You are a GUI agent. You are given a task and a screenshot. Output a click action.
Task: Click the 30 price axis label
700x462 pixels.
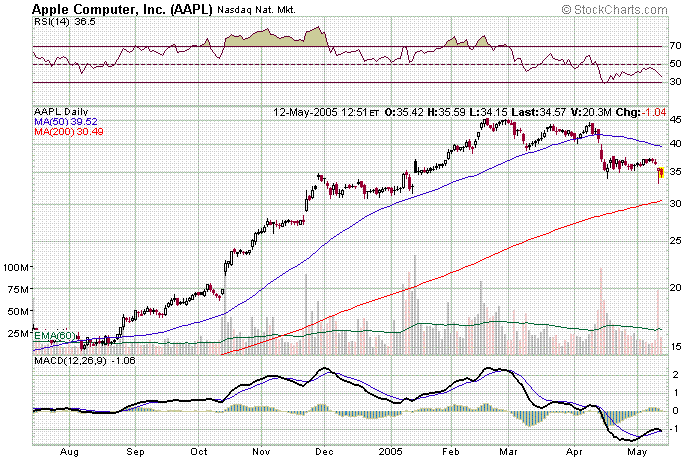tap(675, 204)
